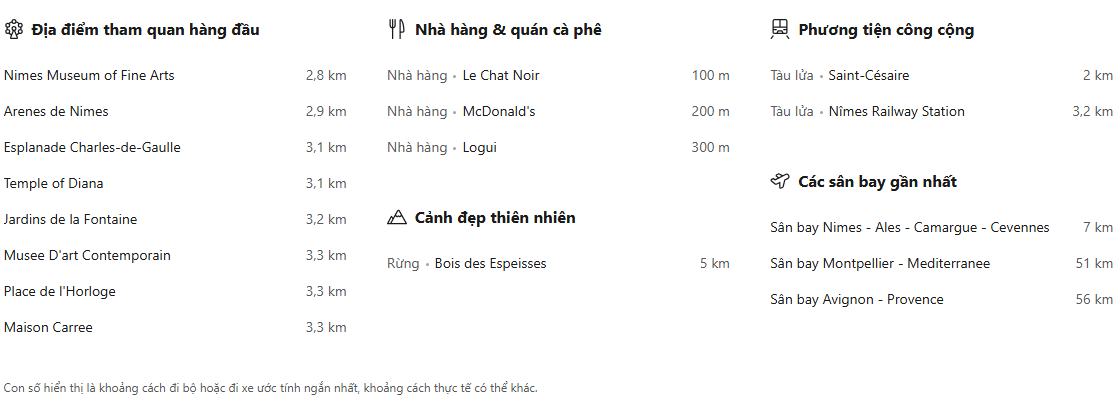The width and height of the screenshot is (1116, 419).
Task: Click Sân bay Montpellier - Mediterranee
Action: click(x=880, y=264)
